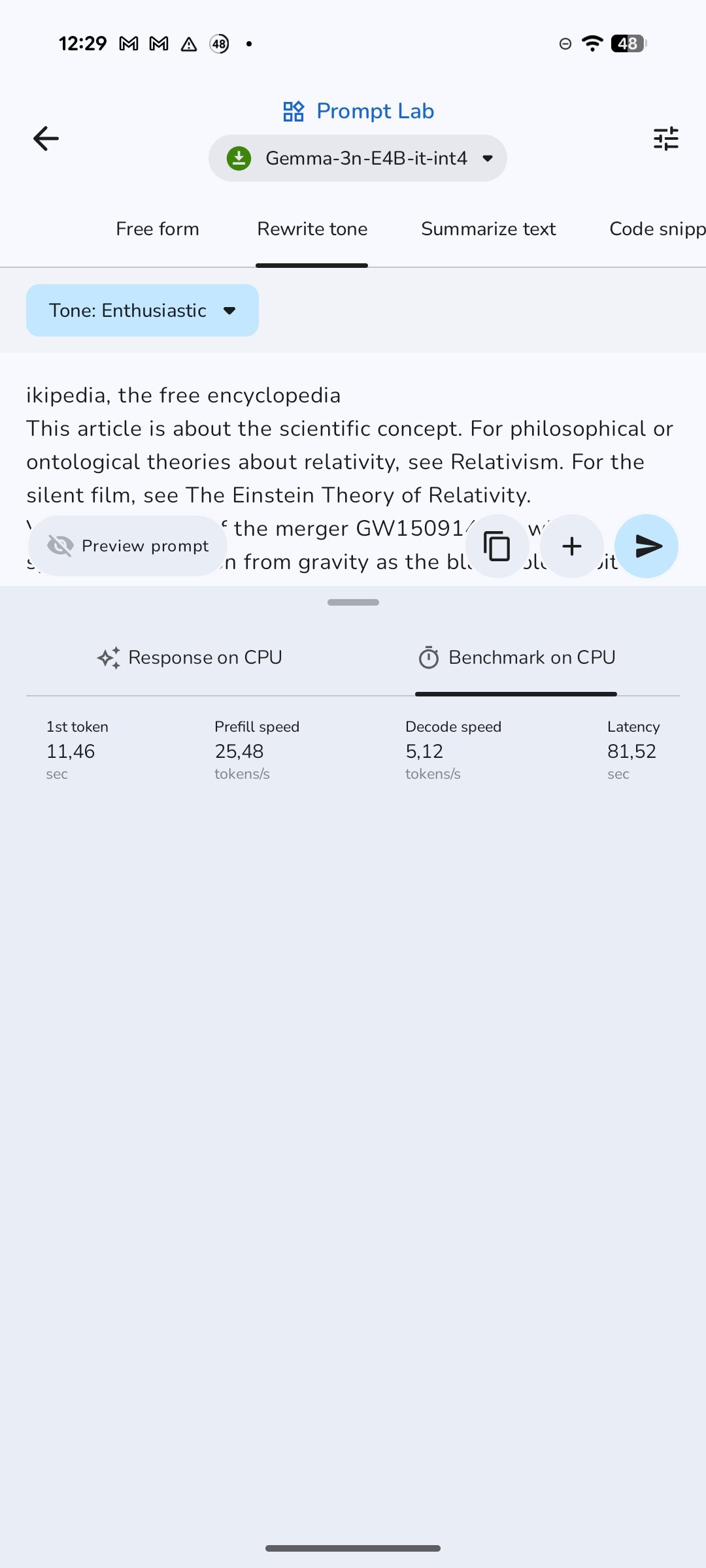Expand the Tone: Enthusiastic dropdown

[x=143, y=310]
